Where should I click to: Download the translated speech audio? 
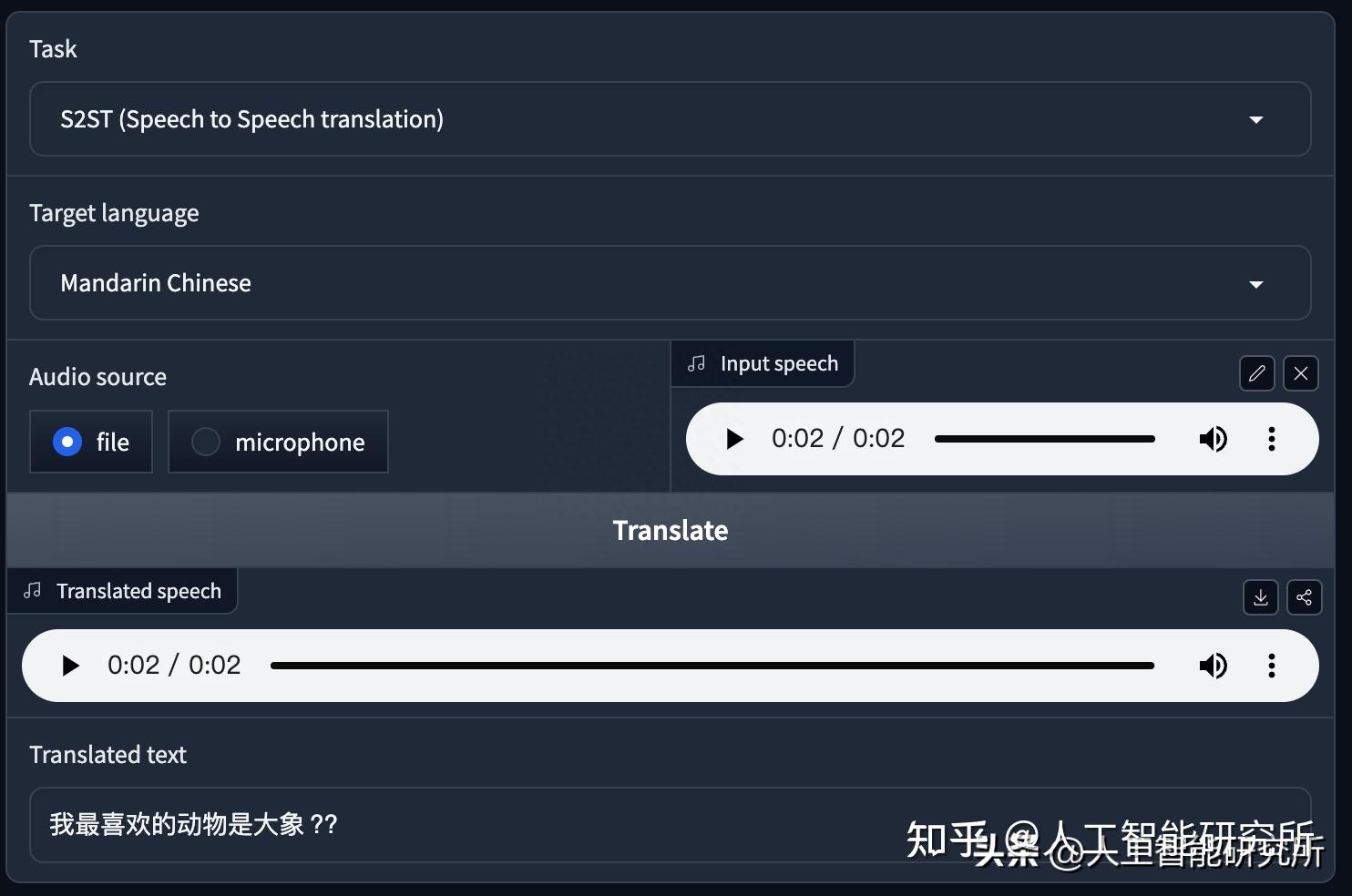(1260, 597)
